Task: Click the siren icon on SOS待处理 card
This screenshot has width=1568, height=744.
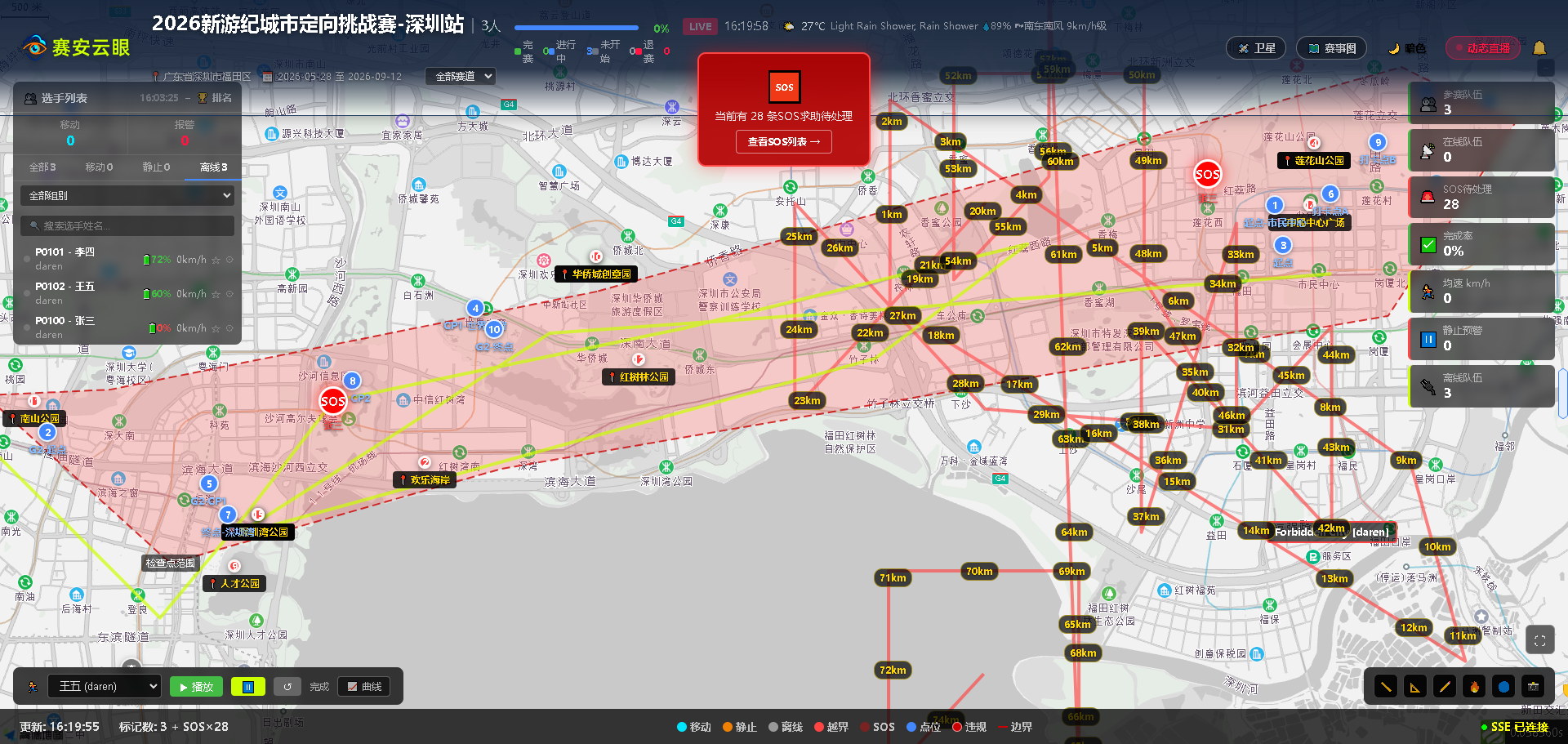Action: click(1428, 197)
